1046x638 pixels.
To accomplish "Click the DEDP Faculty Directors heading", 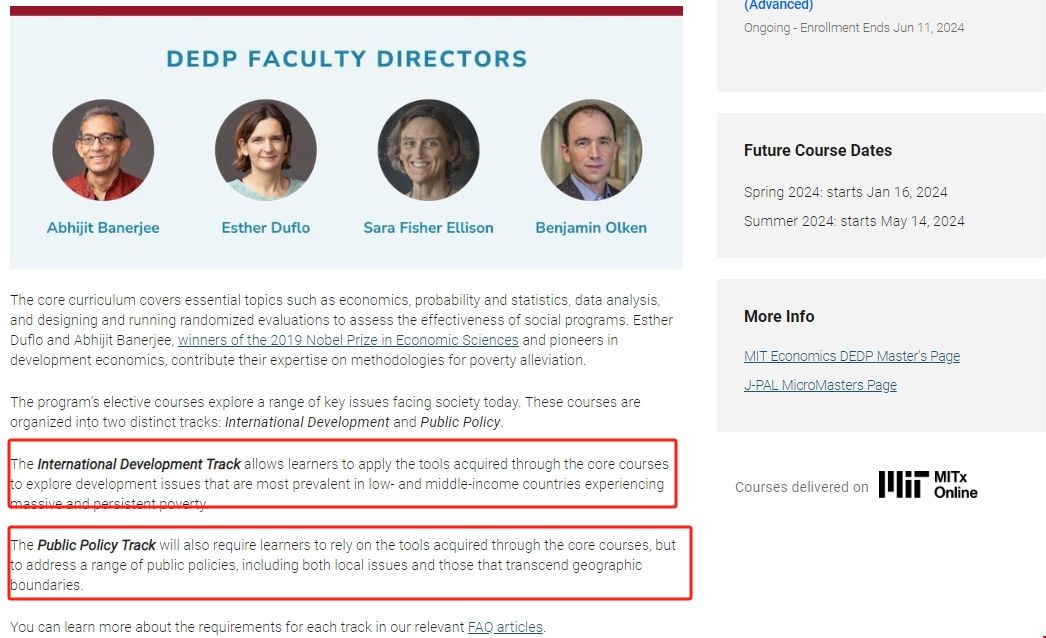I will pyautogui.click(x=346, y=59).
